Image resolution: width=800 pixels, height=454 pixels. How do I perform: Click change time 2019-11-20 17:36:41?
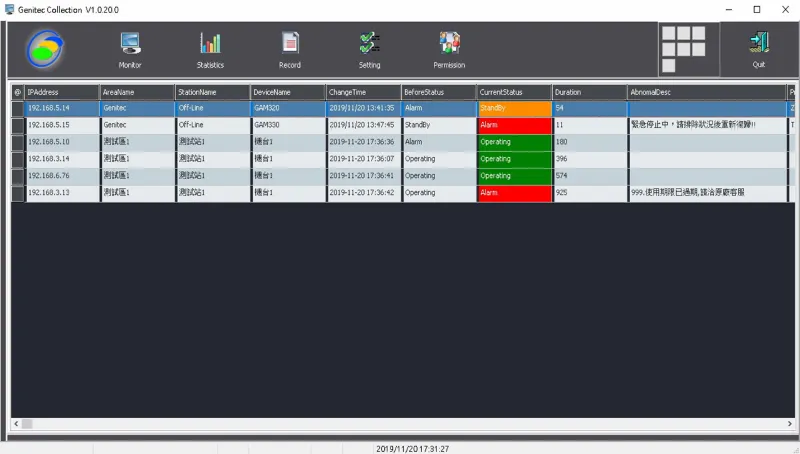(x=362, y=175)
